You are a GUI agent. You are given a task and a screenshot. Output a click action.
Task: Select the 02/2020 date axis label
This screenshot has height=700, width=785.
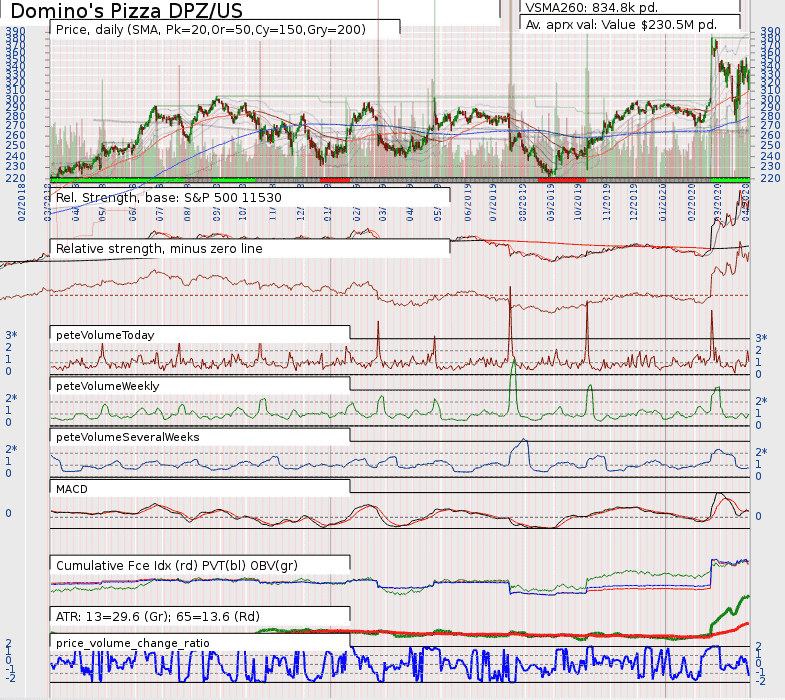(691, 202)
